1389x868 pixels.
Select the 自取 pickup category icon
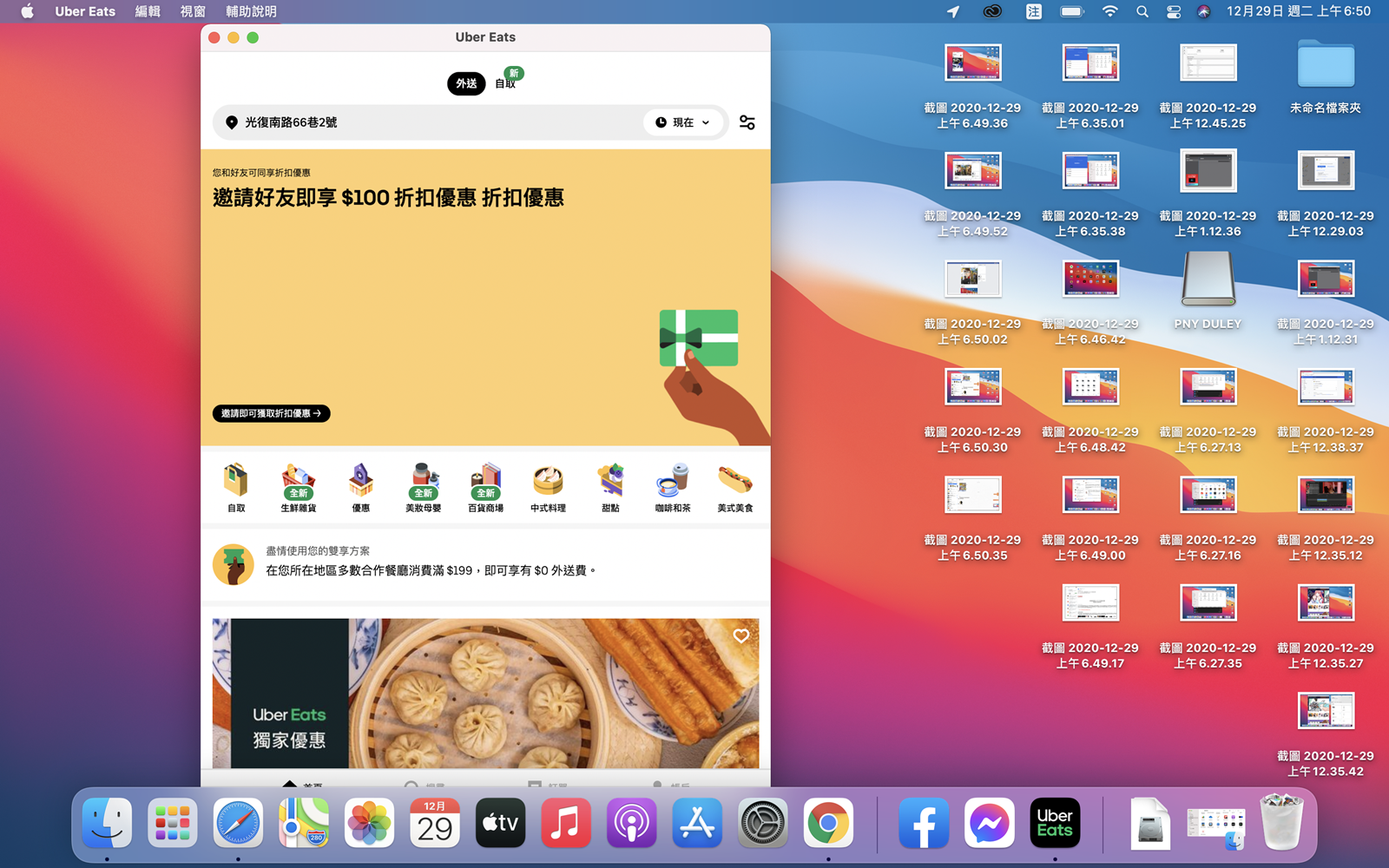234,486
